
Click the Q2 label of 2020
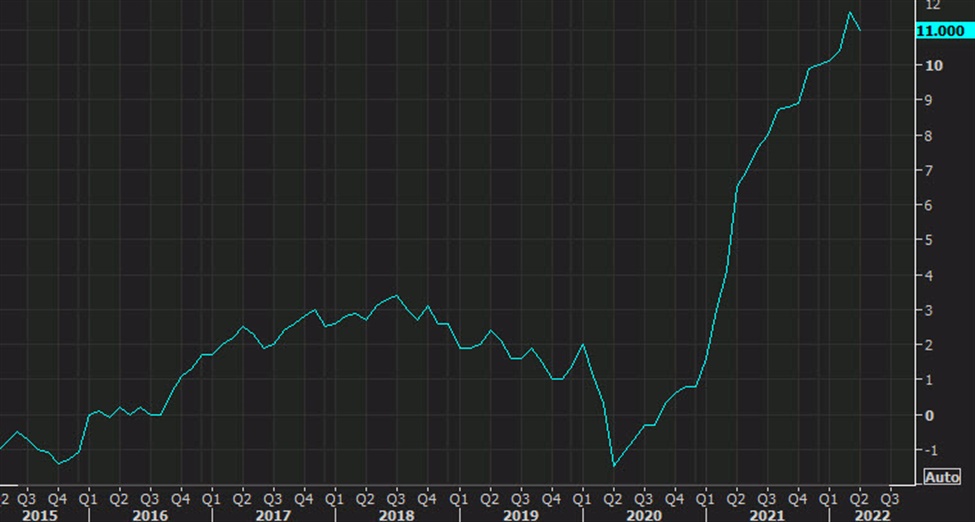click(x=613, y=499)
